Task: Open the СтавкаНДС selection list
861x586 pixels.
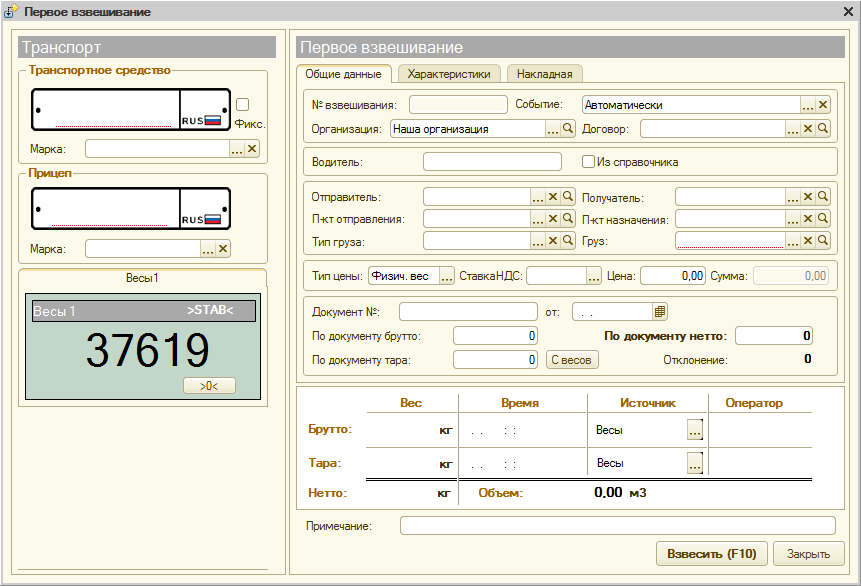Action: pyautogui.click(x=594, y=275)
